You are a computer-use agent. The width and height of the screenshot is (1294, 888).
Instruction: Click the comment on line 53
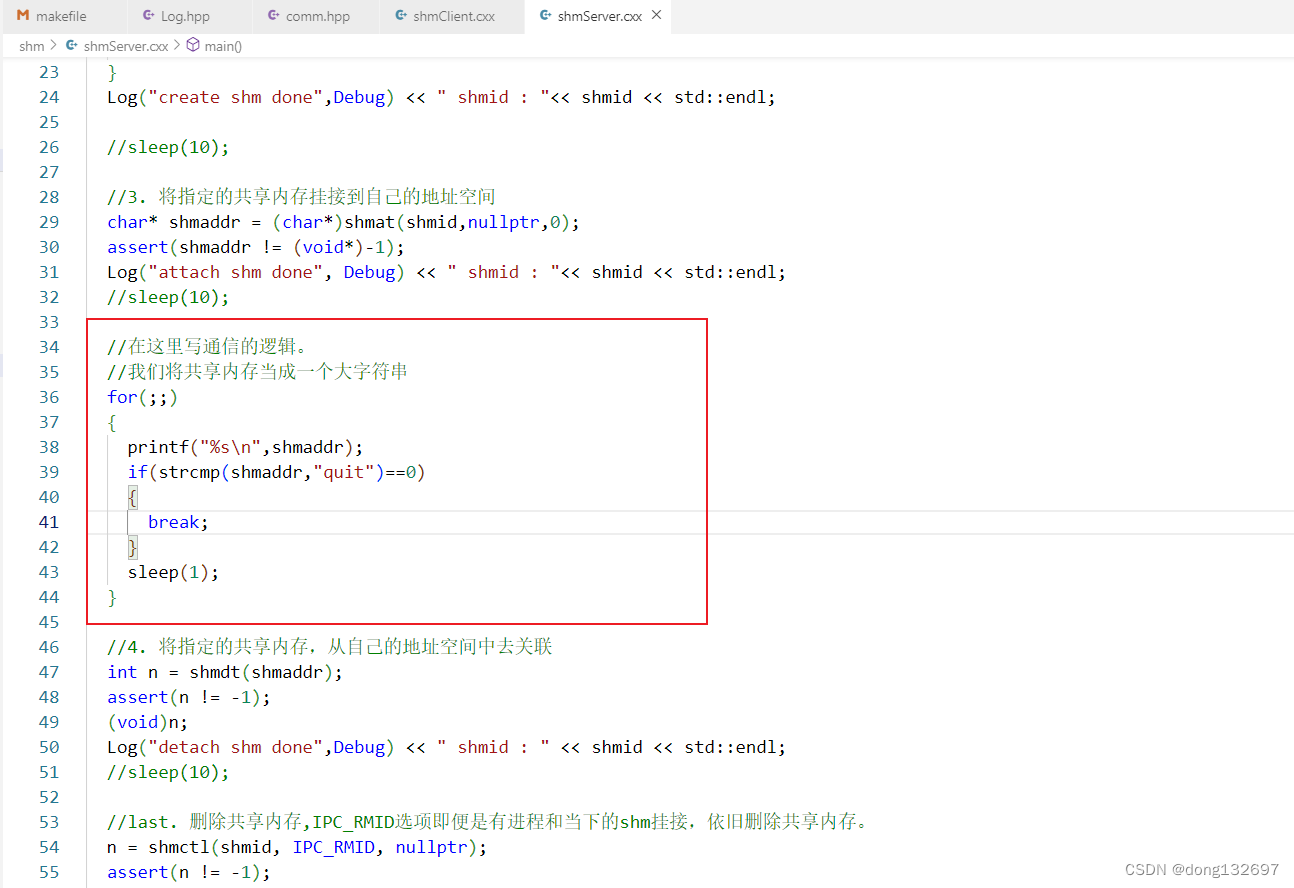pyautogui.click(x=491, y=822)
